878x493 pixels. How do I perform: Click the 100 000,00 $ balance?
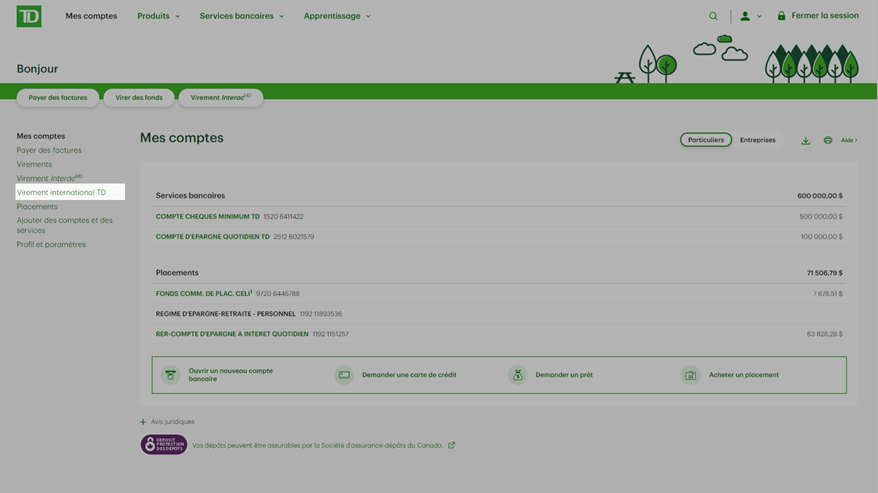tap(821, 236)
